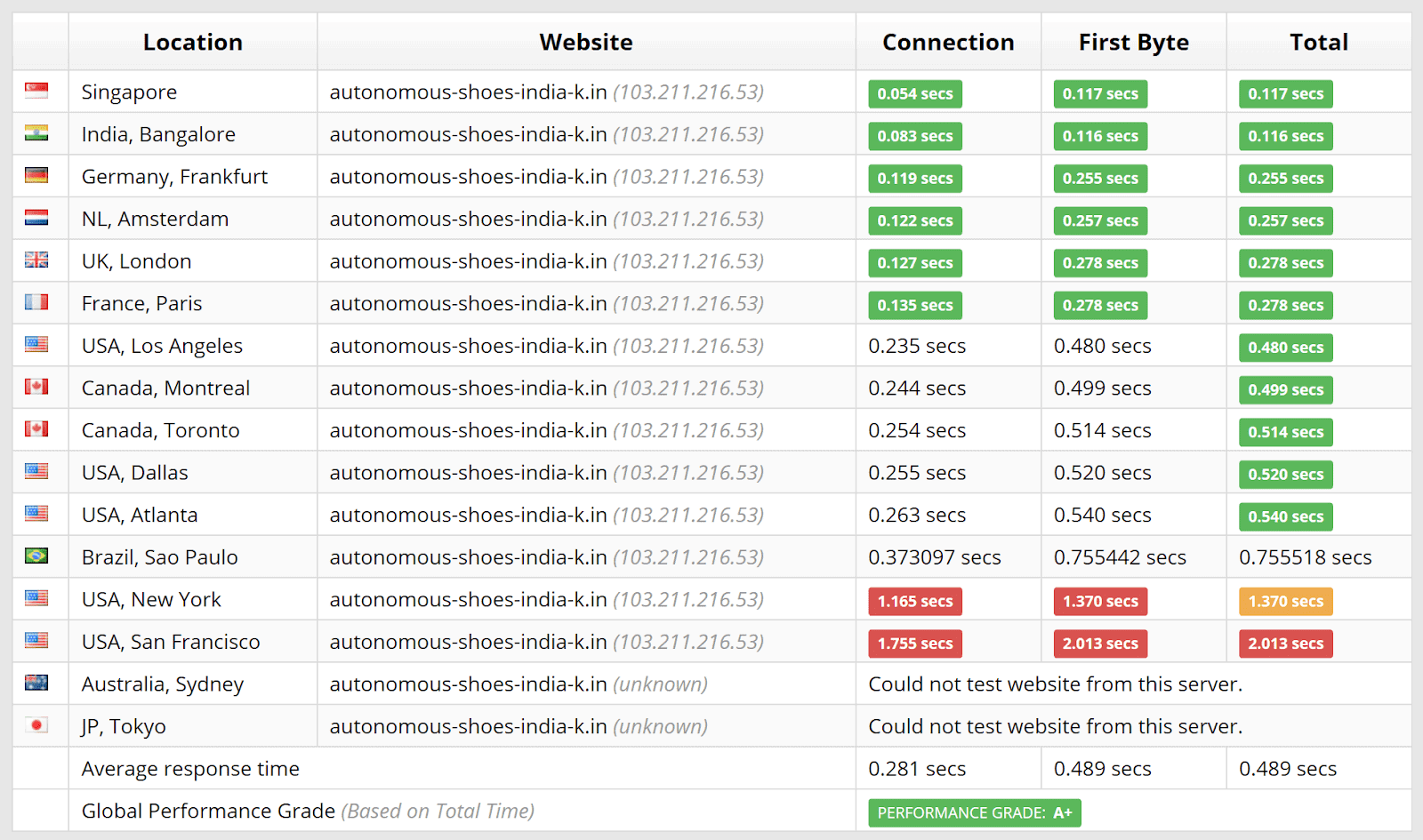1423x840 pixels.
Task: Click the 0.540 secs total badge
Action: [1286, 516]
